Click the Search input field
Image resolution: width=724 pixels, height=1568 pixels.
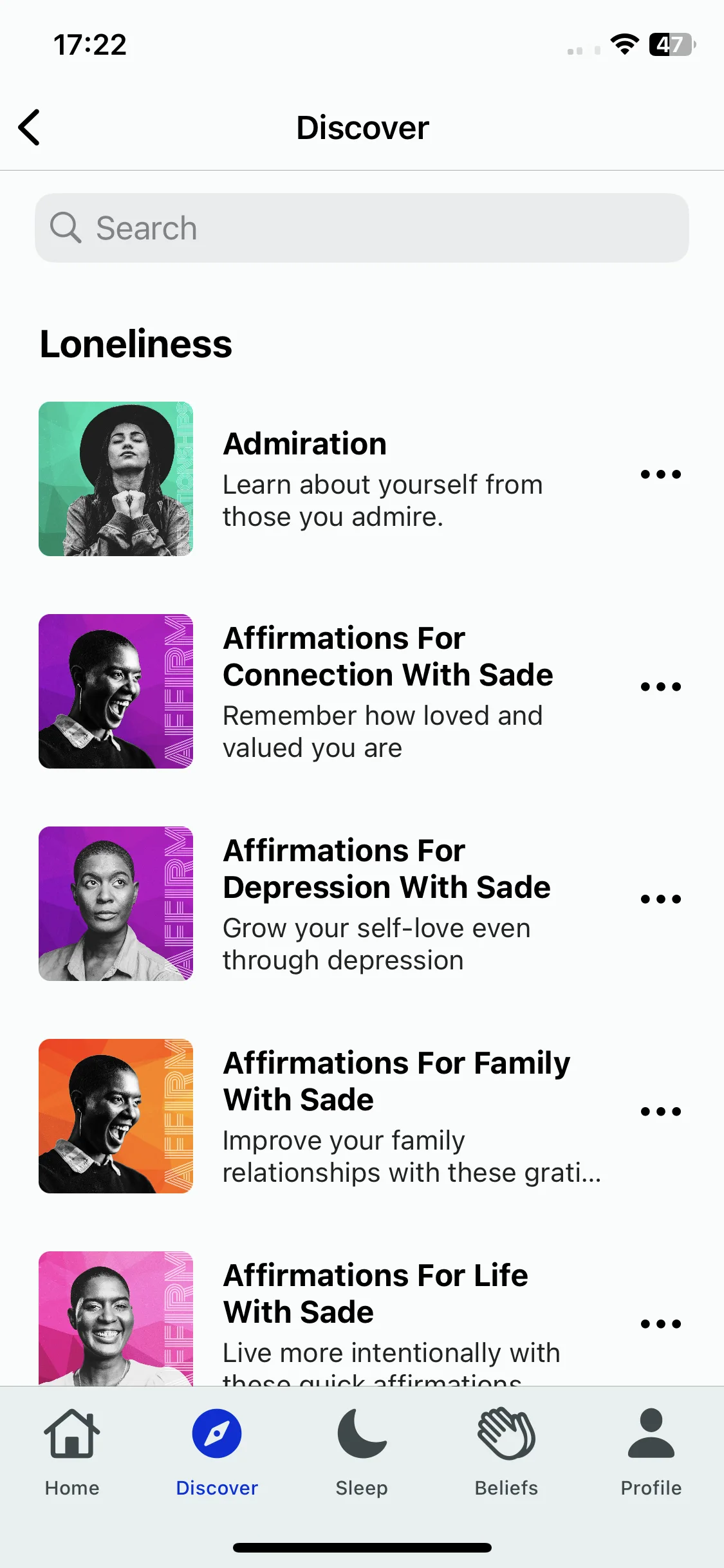tap(362, 228)
